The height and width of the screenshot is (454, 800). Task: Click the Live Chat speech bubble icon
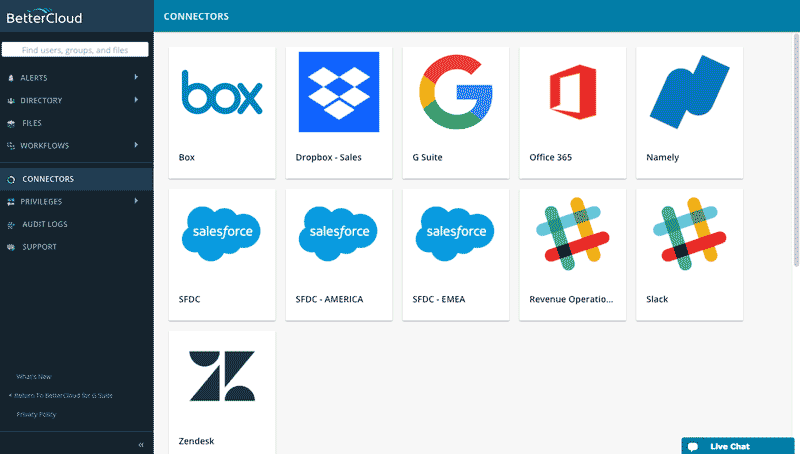click(x=693, y=447)
